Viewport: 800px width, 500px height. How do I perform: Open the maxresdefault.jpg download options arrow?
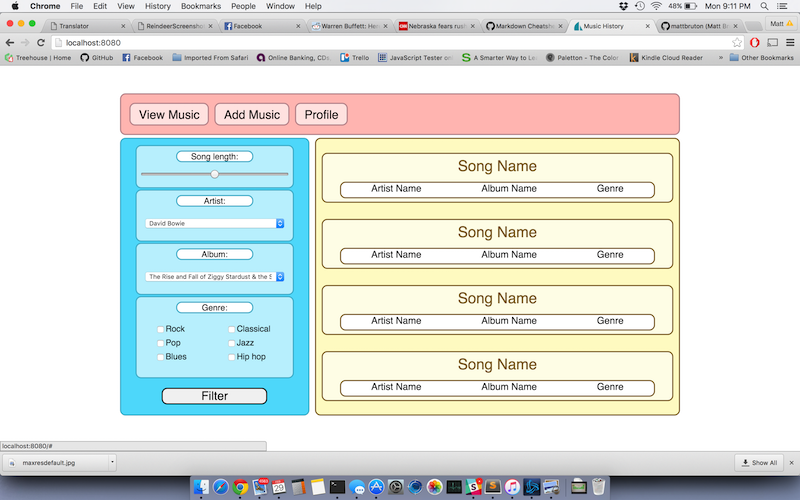[112, 463]
